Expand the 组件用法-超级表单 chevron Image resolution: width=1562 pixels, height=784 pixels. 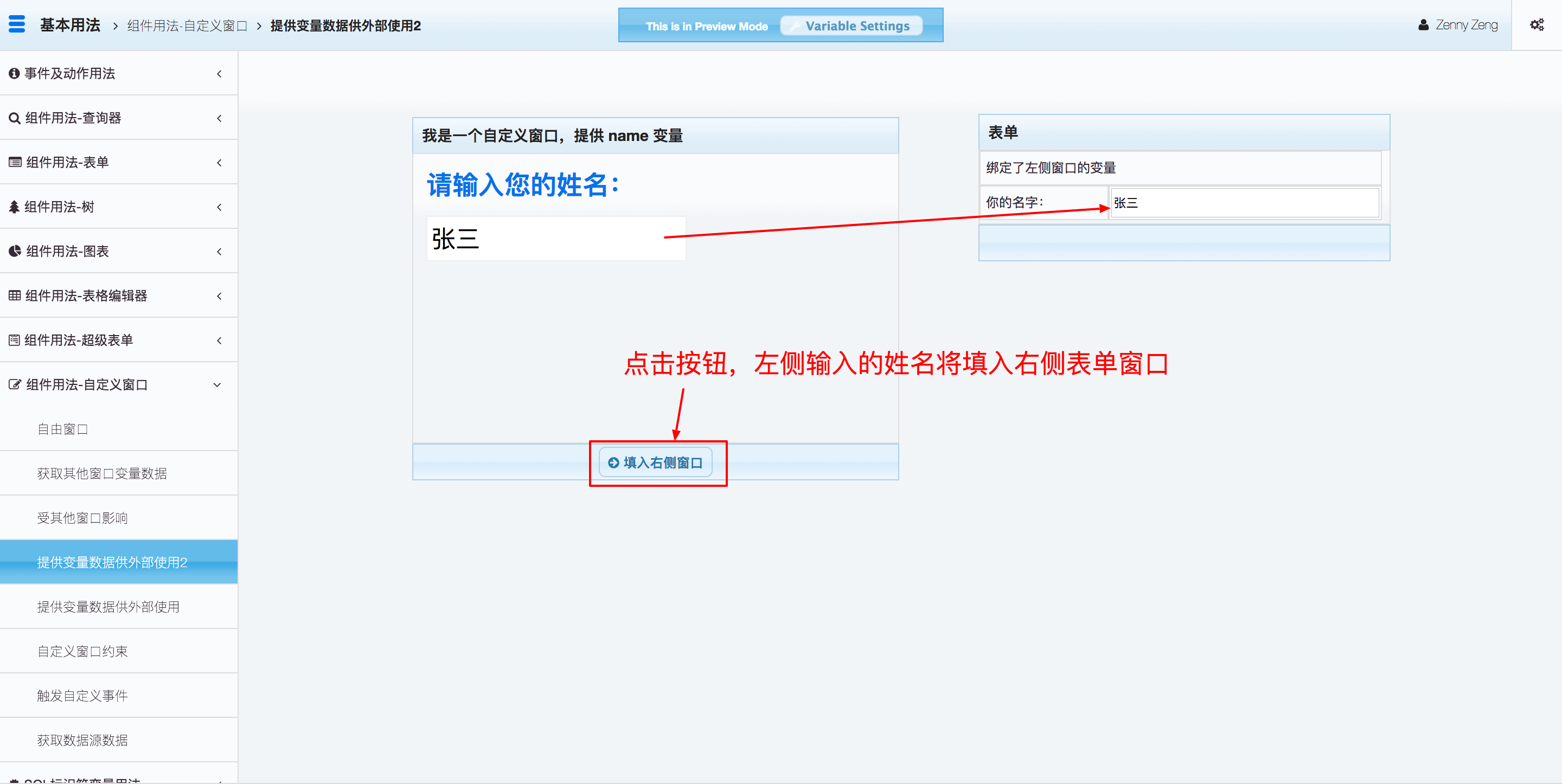click(x=219, y=340)
